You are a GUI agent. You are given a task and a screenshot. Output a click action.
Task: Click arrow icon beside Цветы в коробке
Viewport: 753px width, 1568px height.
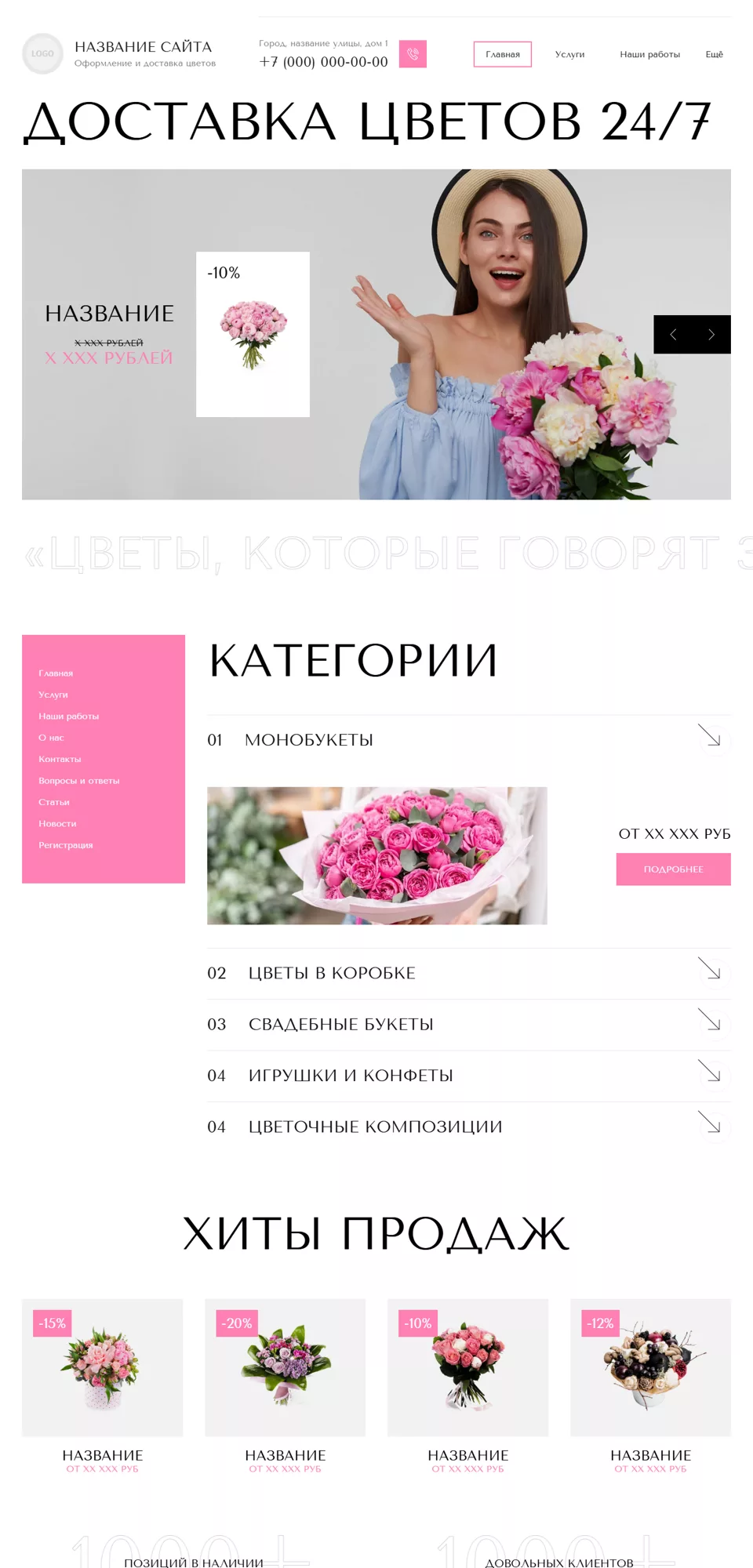[712, 972]
